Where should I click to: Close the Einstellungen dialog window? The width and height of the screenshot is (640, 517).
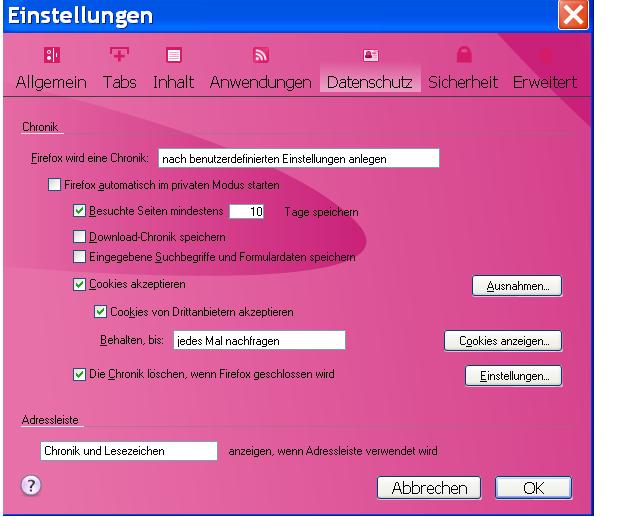point(573,15)
